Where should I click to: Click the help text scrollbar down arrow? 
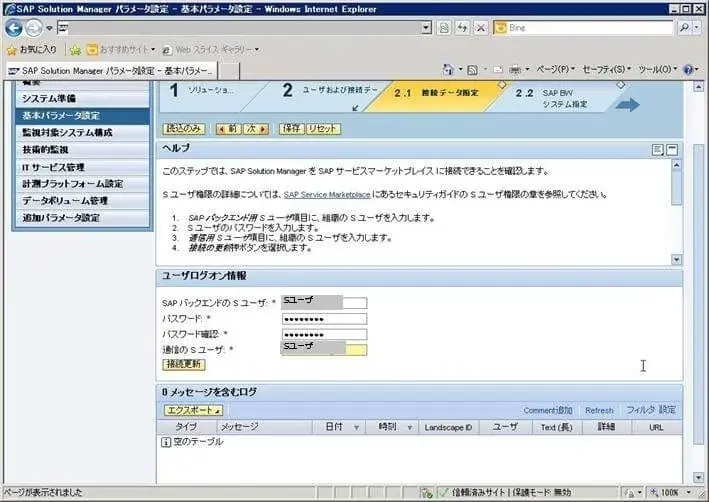point(676,260)
